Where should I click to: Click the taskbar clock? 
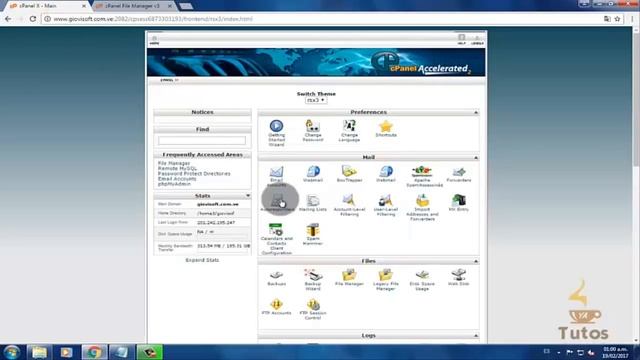point(615,353)
